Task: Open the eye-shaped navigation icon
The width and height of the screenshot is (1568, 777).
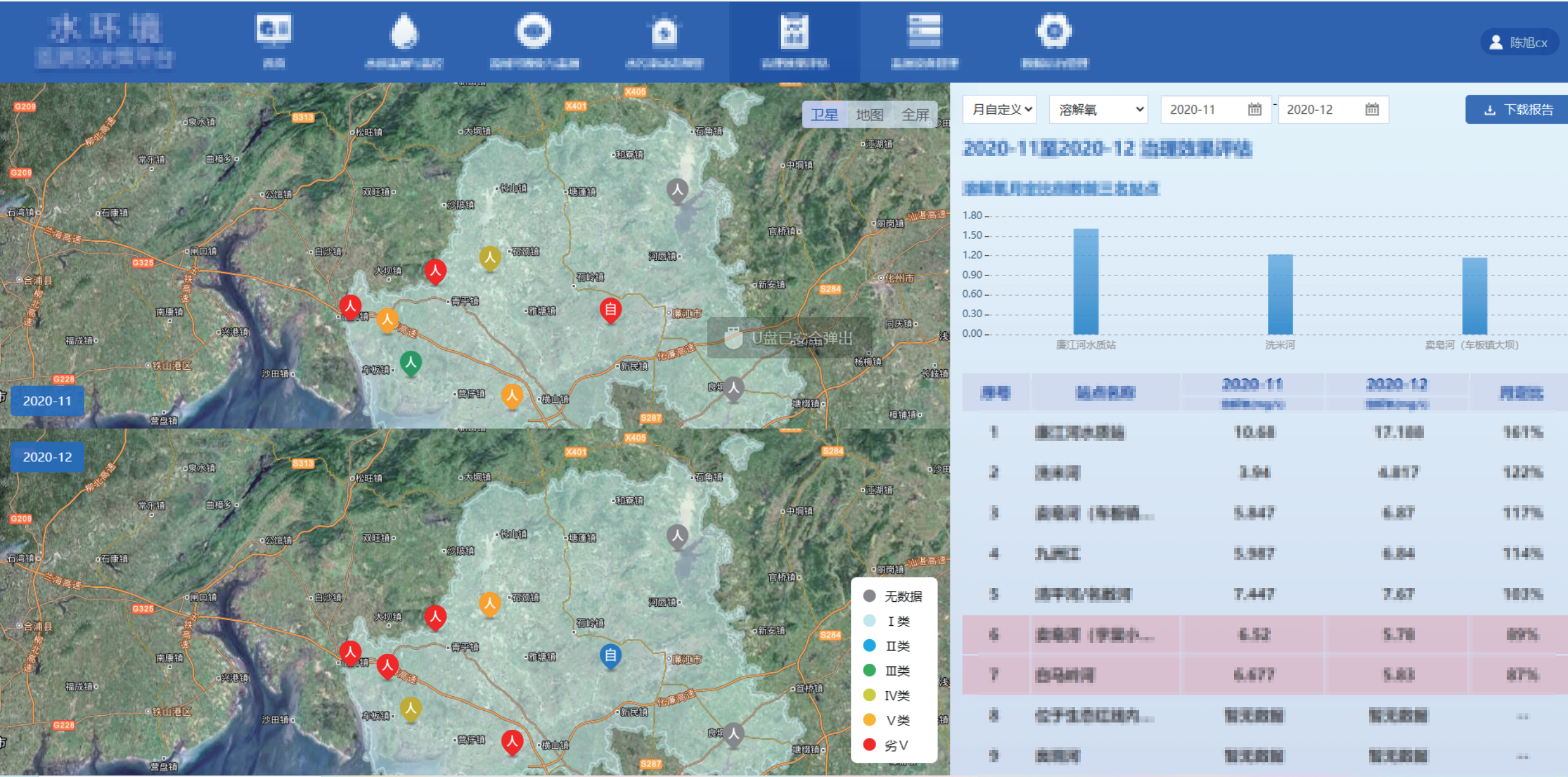Action: tap(533, 31)
